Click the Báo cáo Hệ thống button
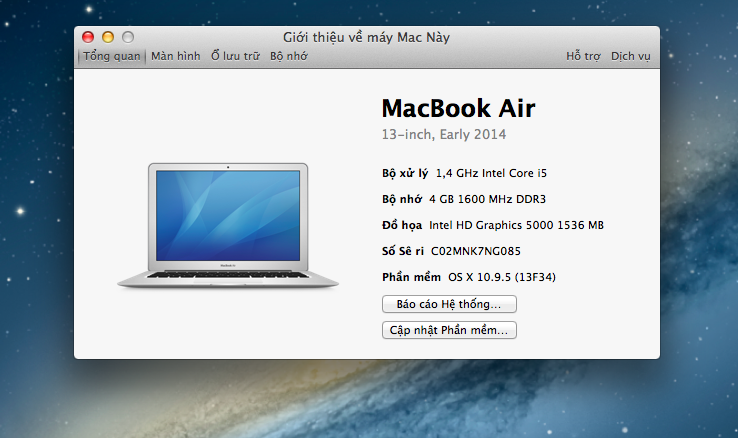 pos(449,304)
